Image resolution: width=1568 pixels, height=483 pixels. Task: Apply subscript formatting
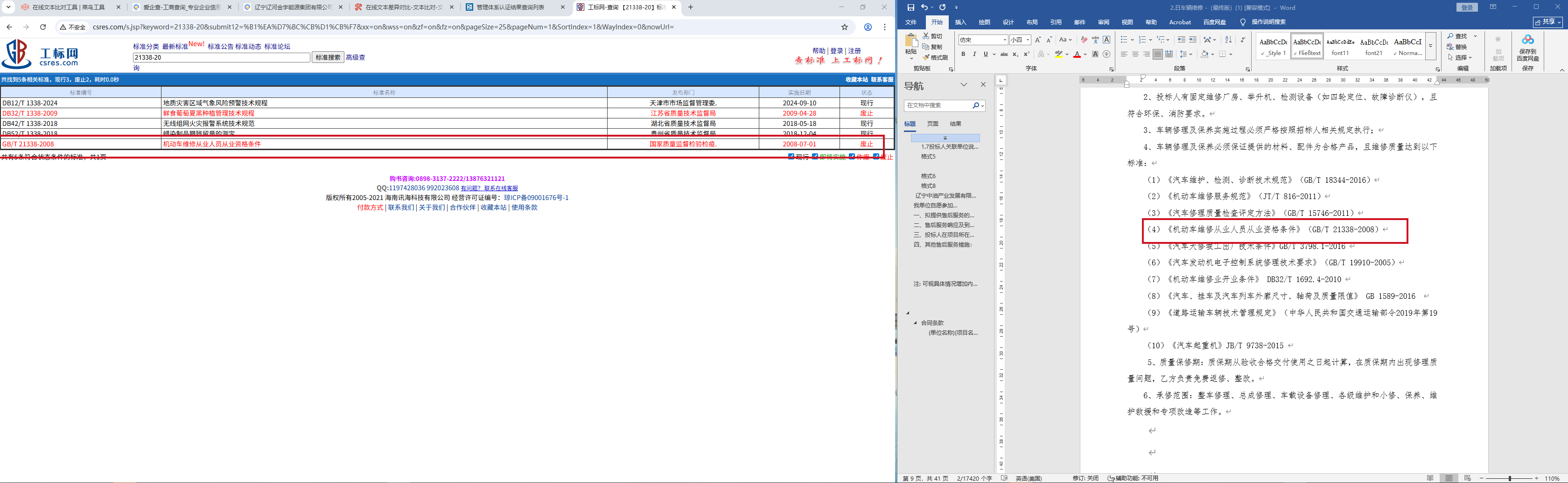1015,54
